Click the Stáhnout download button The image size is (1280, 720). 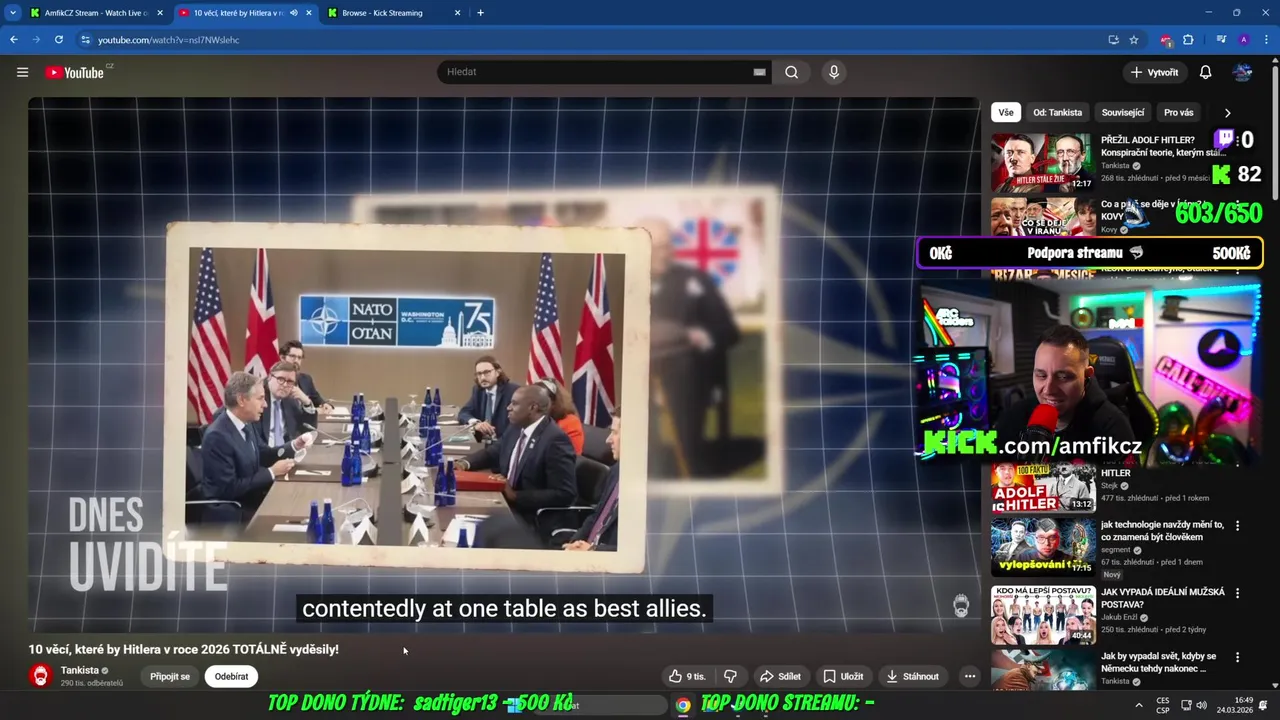click(x=912, y=676)
